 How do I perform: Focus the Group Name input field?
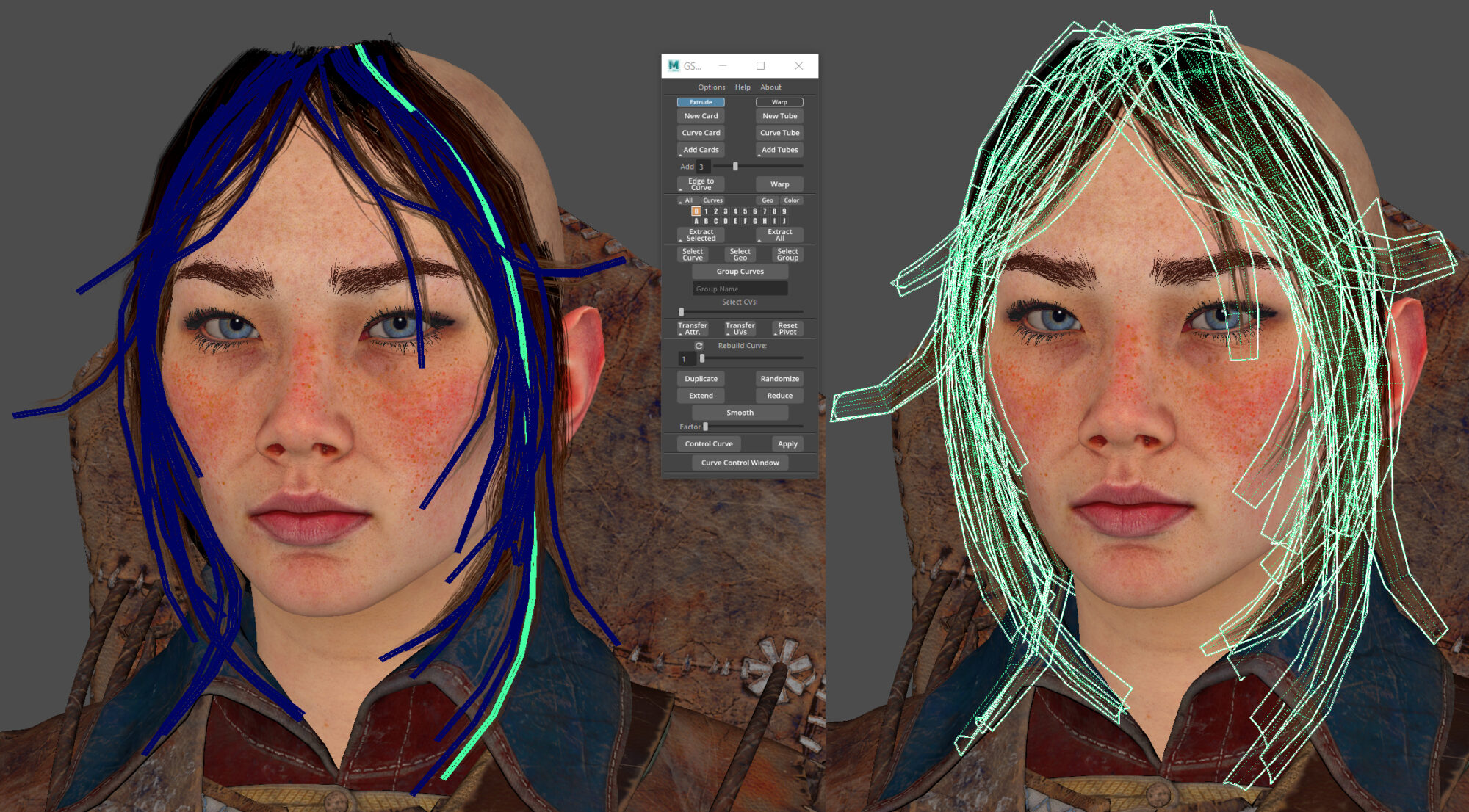pos(740,289)
